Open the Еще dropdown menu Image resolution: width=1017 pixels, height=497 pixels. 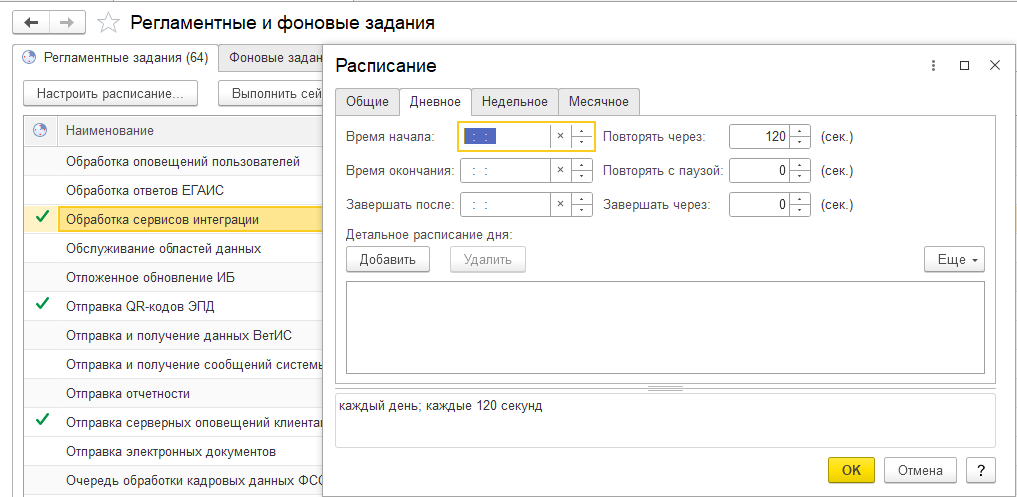tap(954, 259)
